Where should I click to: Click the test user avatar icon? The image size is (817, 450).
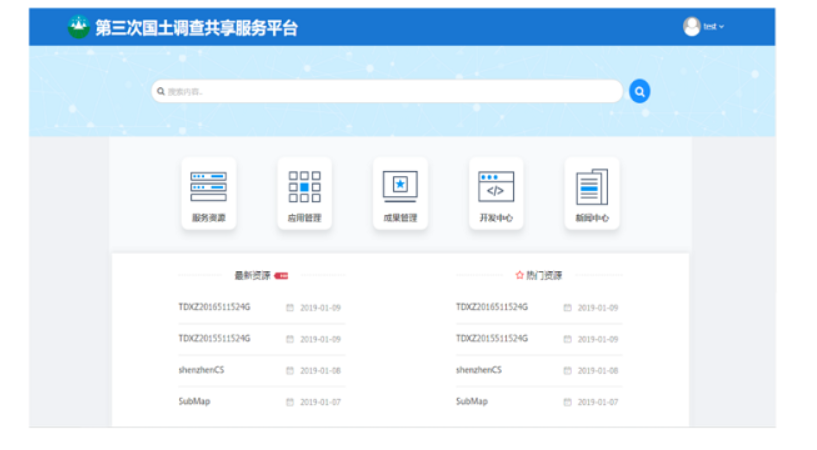[691, 27]
